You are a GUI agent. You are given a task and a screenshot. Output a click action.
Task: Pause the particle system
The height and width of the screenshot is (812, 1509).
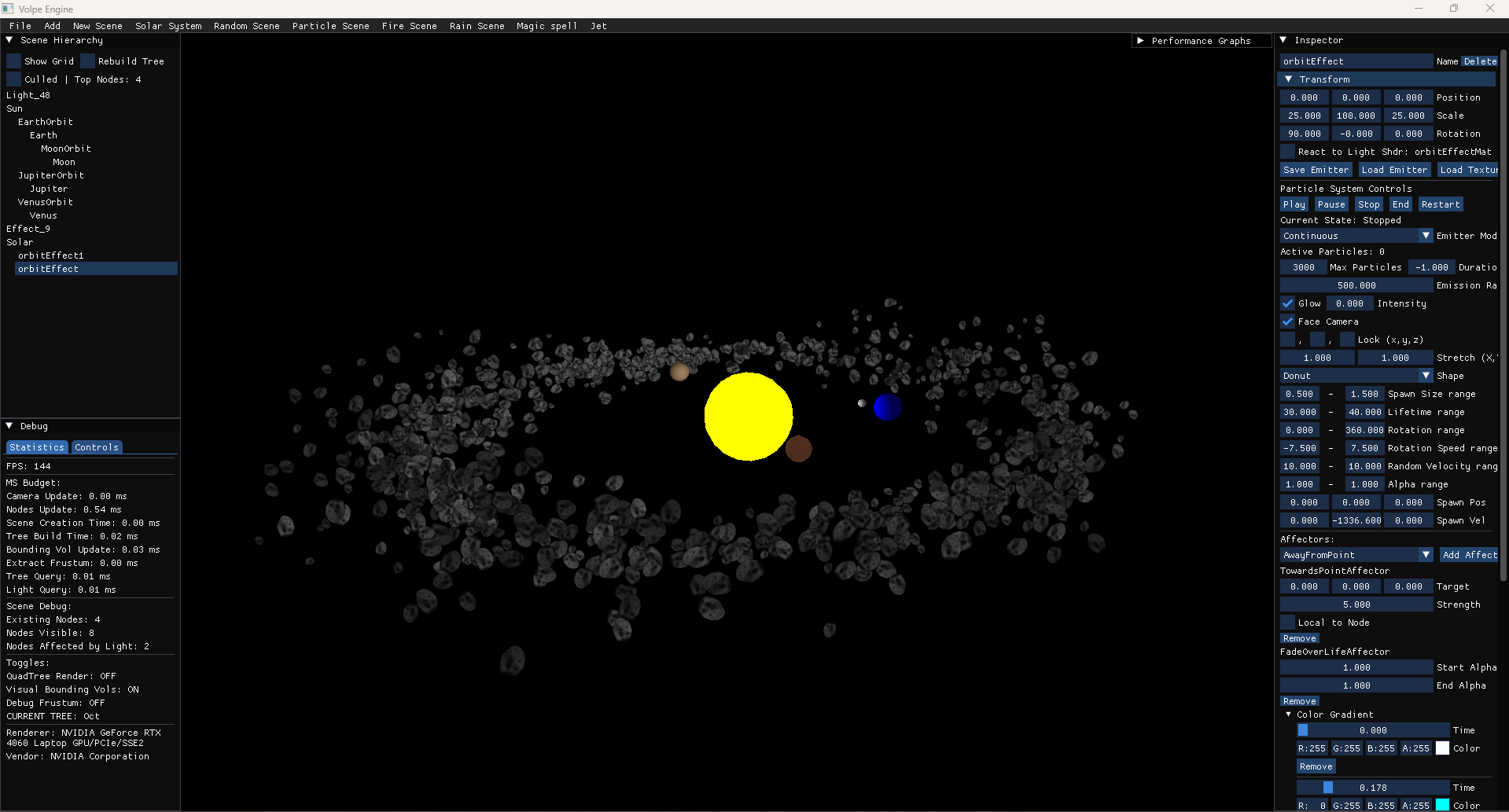[1330, 204]
